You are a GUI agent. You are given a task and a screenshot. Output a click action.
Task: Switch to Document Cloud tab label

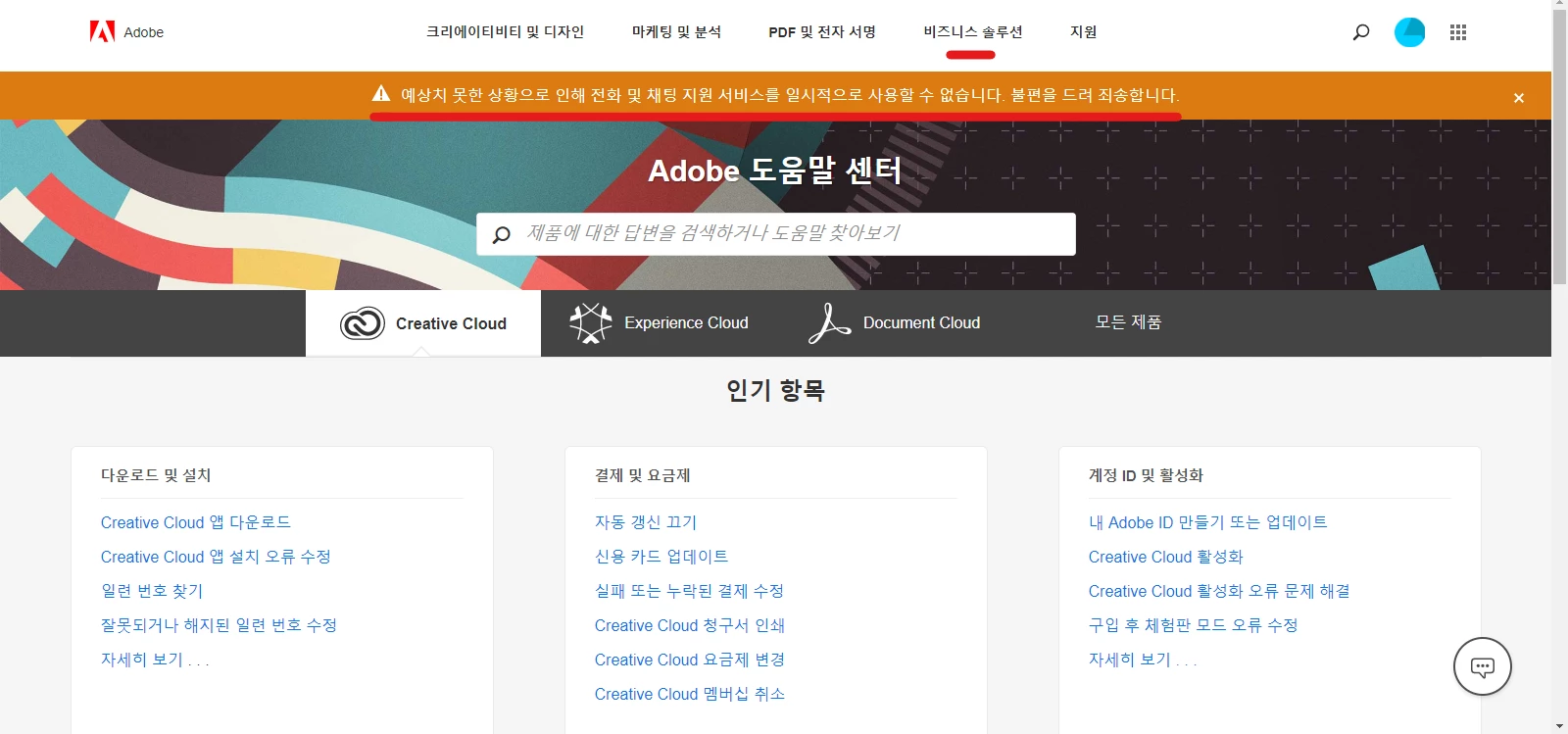[921, 322]
